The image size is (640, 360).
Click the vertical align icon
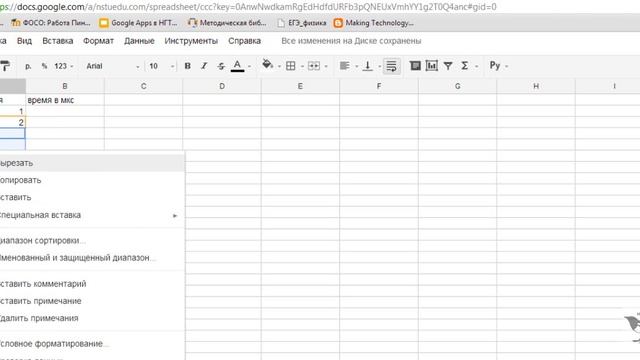pyautogui.click(x=367, y=66)
